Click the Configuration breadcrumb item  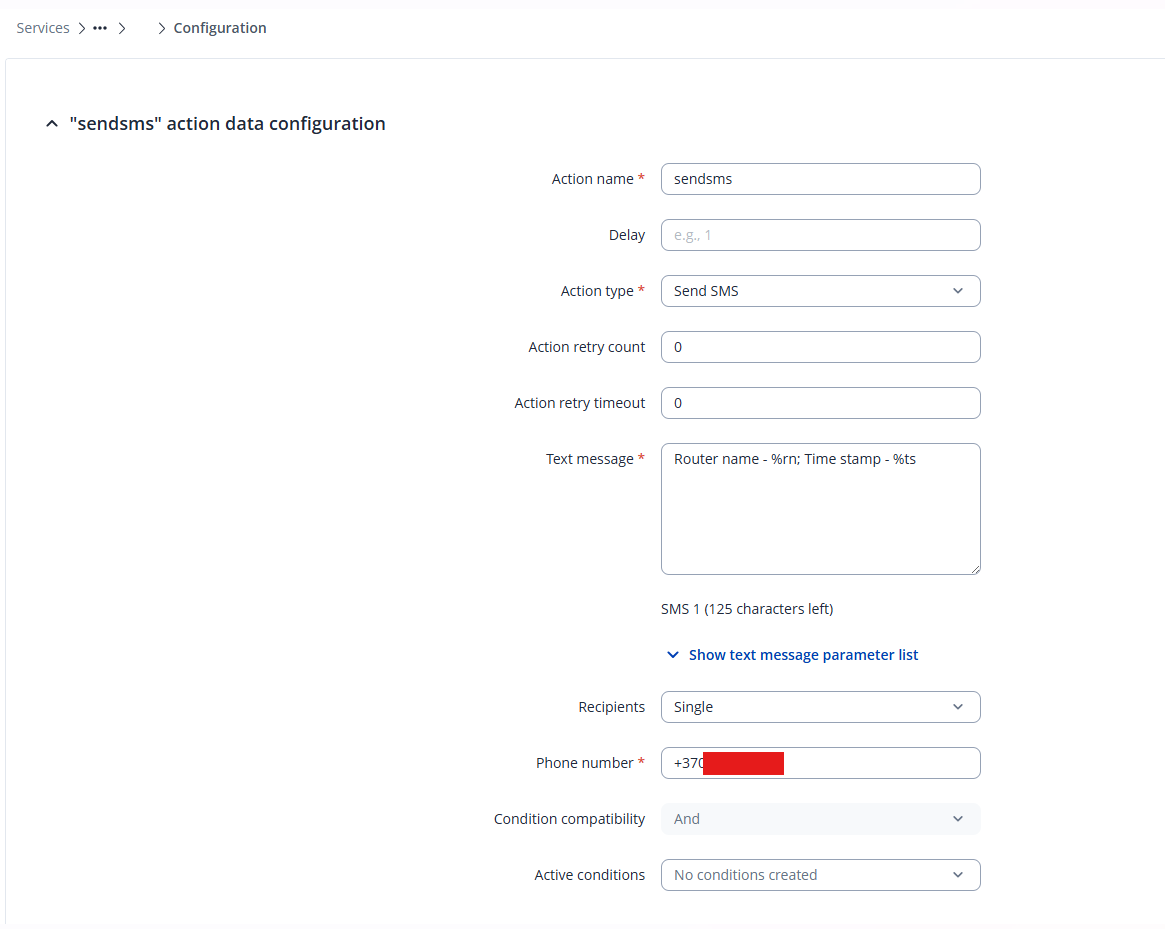[x=219, y=28]
